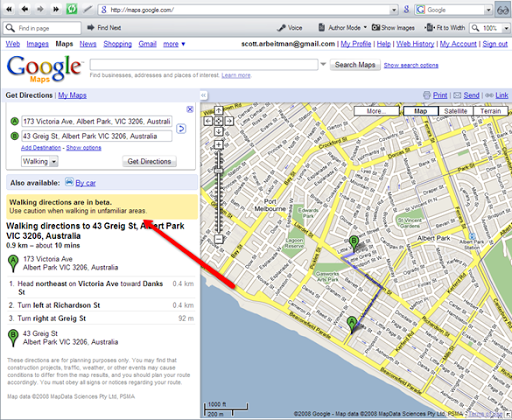This screenshot has width=512, height=420.
Task: Click the center recenter map control
Action: pyautogui.click(x=218, y=121)
